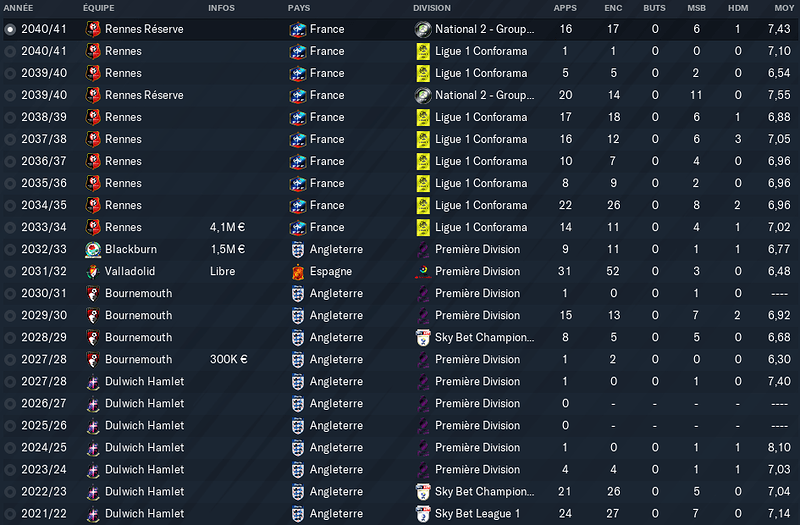The width and height of the screenshot is (800, 525).
Task: Open the Valladolid team name link
Action: click(x=130, y=271)
